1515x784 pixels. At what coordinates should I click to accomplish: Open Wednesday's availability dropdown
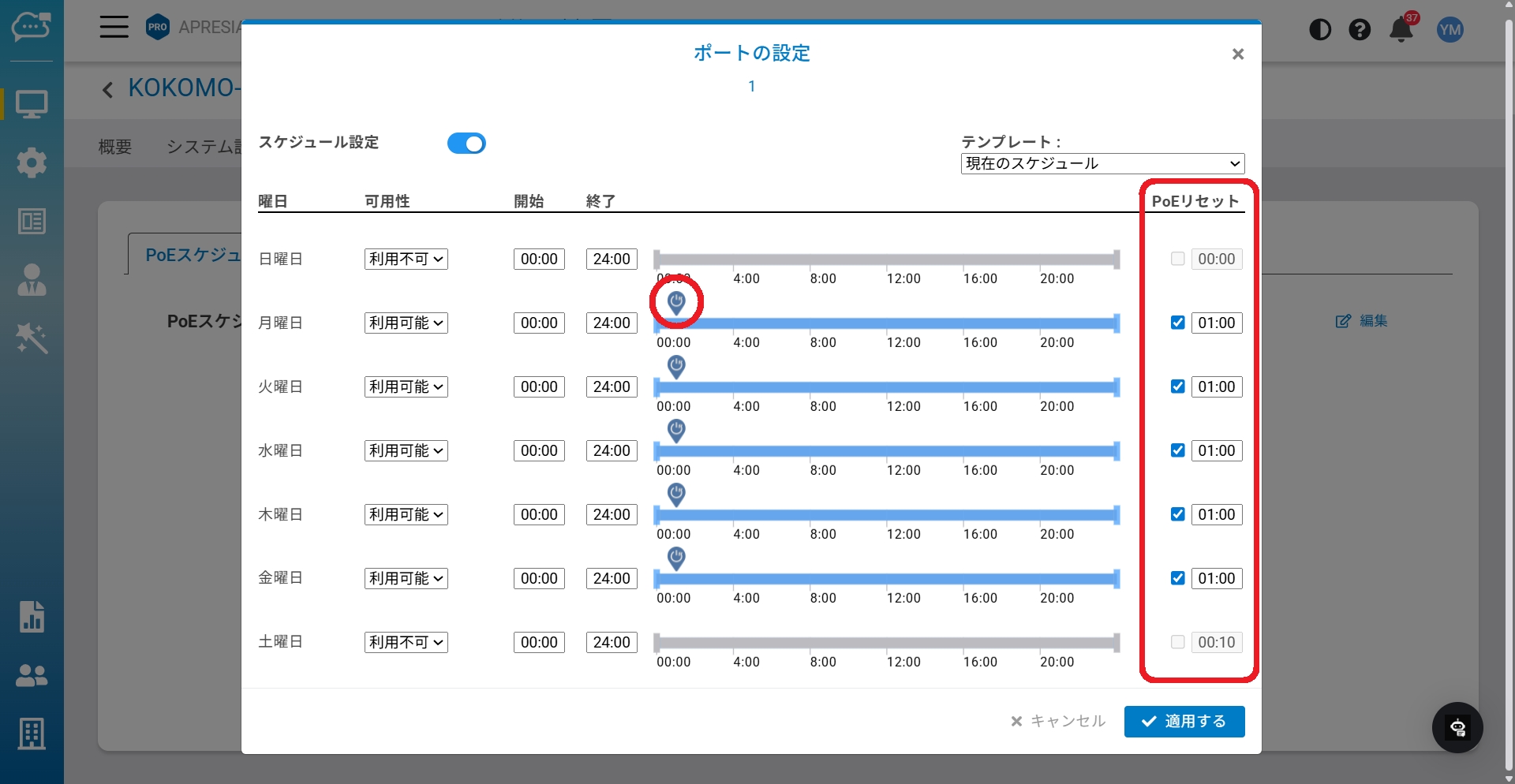pos(406,450)
